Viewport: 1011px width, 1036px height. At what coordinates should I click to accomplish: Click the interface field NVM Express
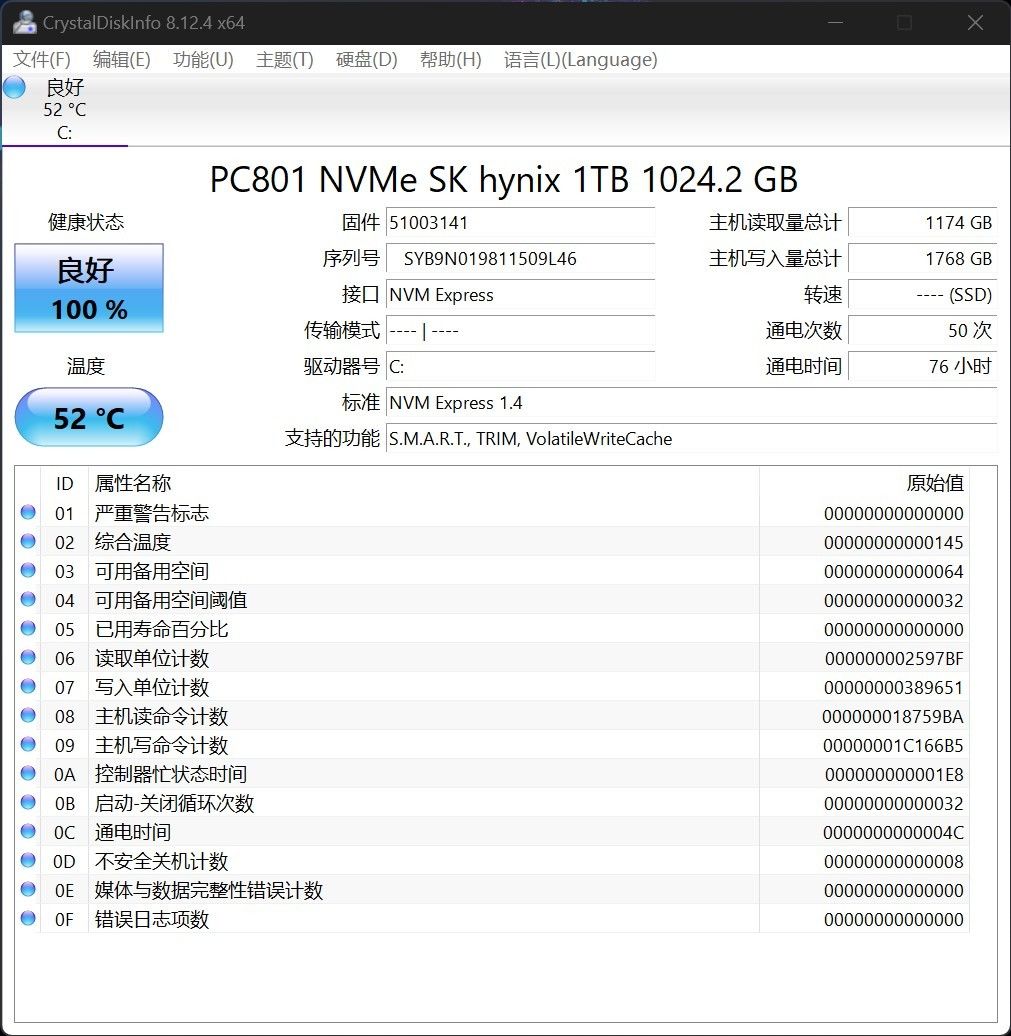[x=520, y=295]
